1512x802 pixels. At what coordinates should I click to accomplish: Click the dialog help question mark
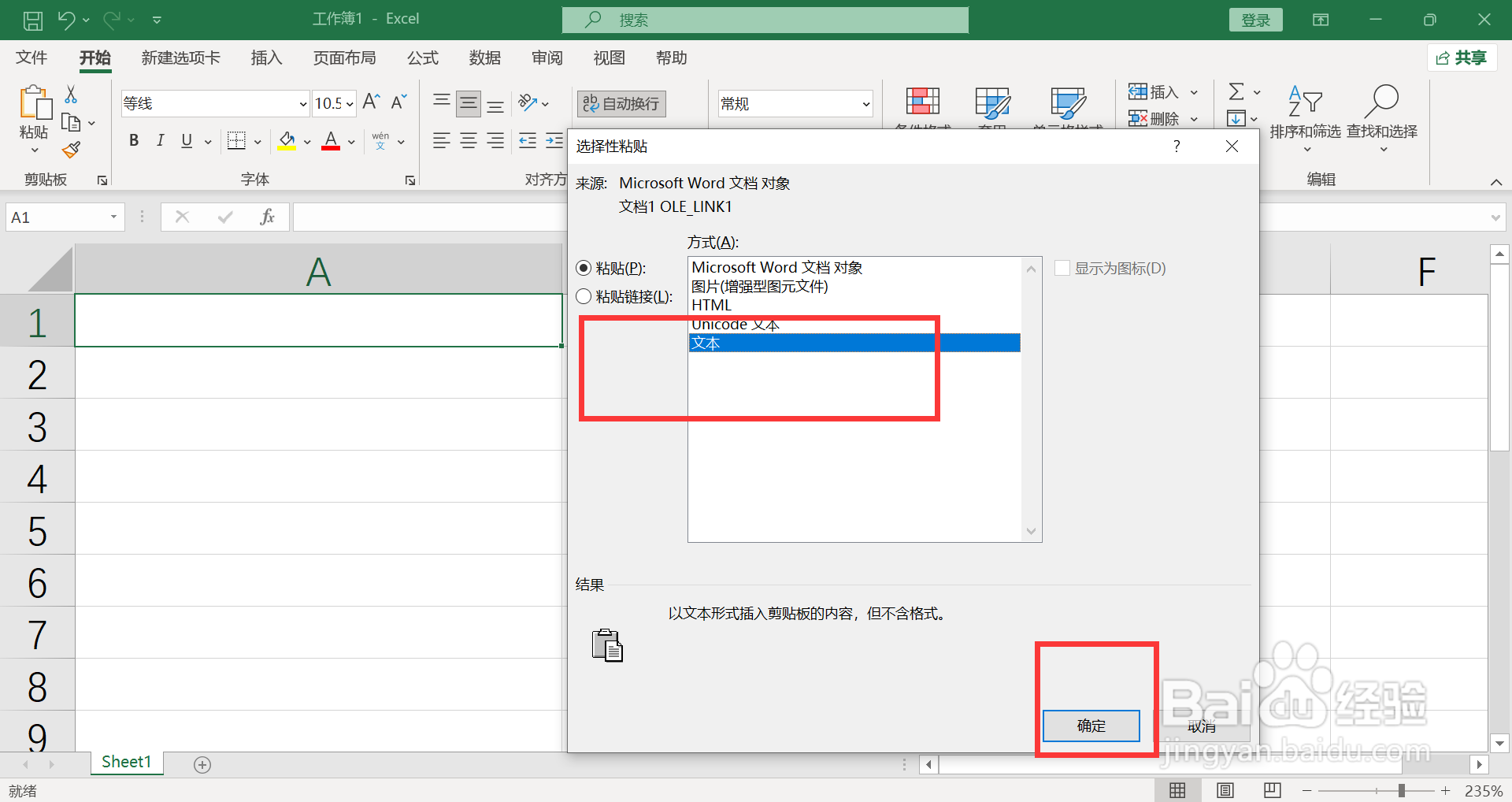coord(1177,147)
